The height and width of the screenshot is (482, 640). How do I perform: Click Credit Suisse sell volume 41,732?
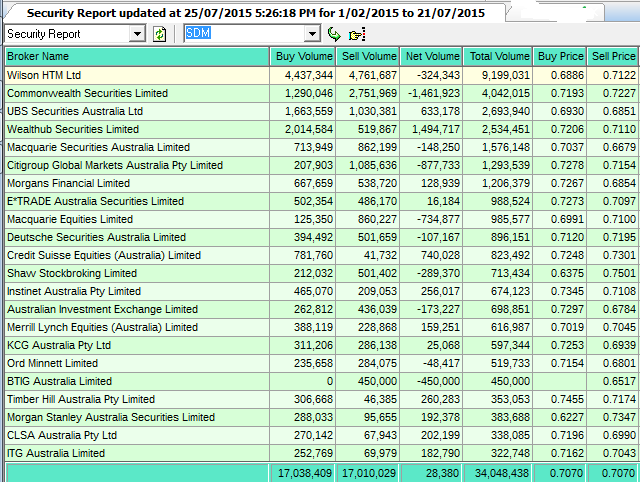tap(380, 255)
